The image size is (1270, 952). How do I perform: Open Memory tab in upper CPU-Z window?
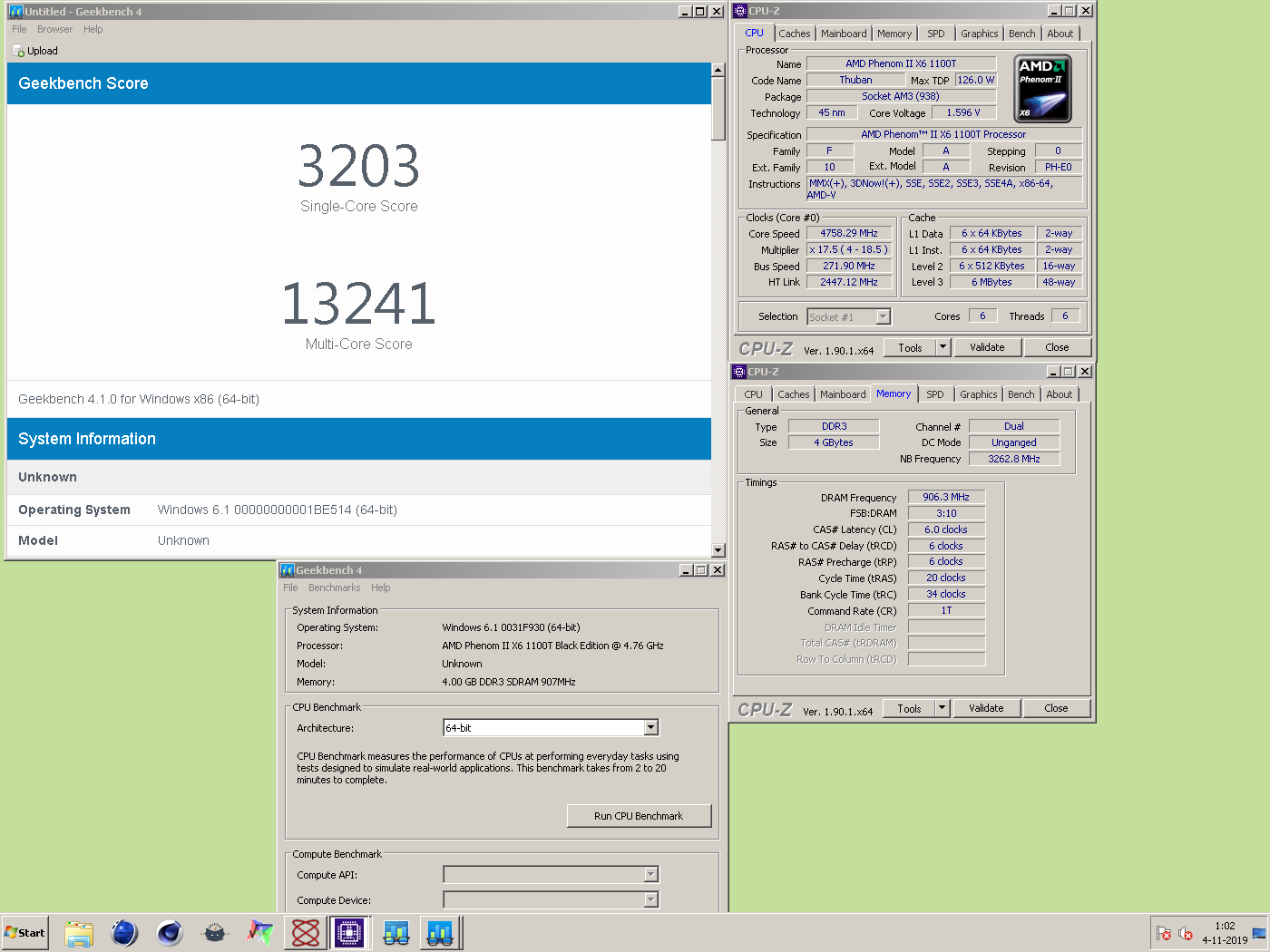[x=894, y=34]
